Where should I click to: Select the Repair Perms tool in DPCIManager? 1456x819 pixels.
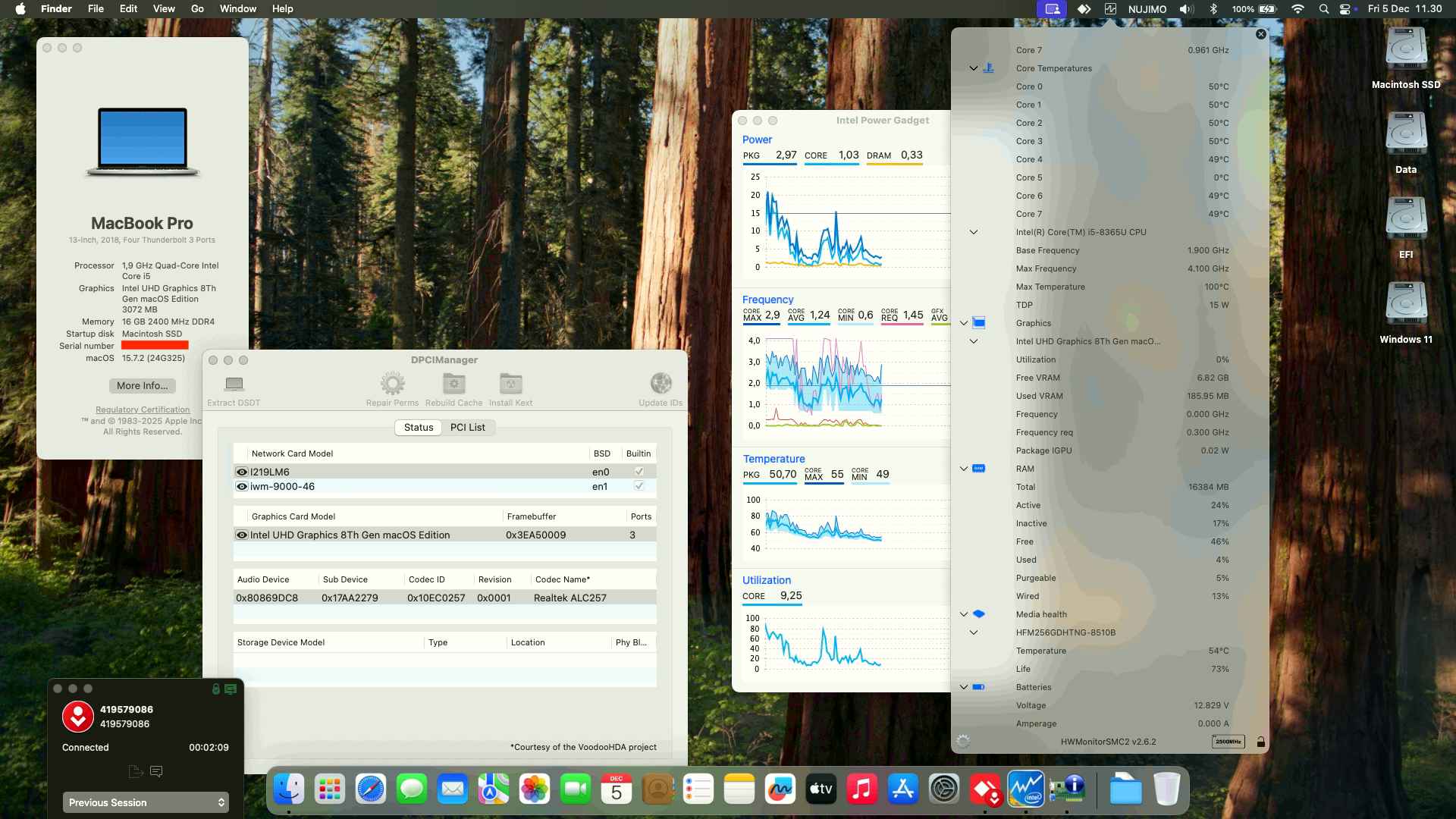[x=392, y=384]
